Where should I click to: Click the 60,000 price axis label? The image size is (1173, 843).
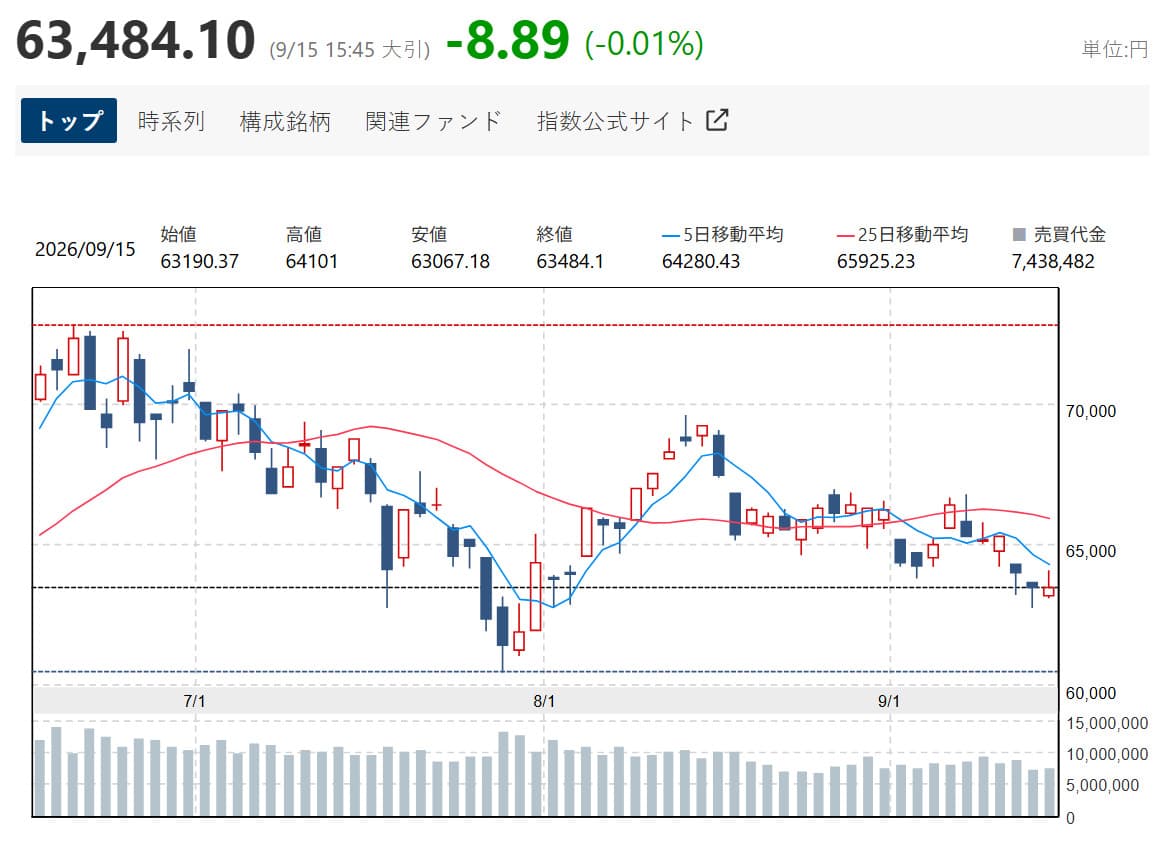coord(1091,693)
